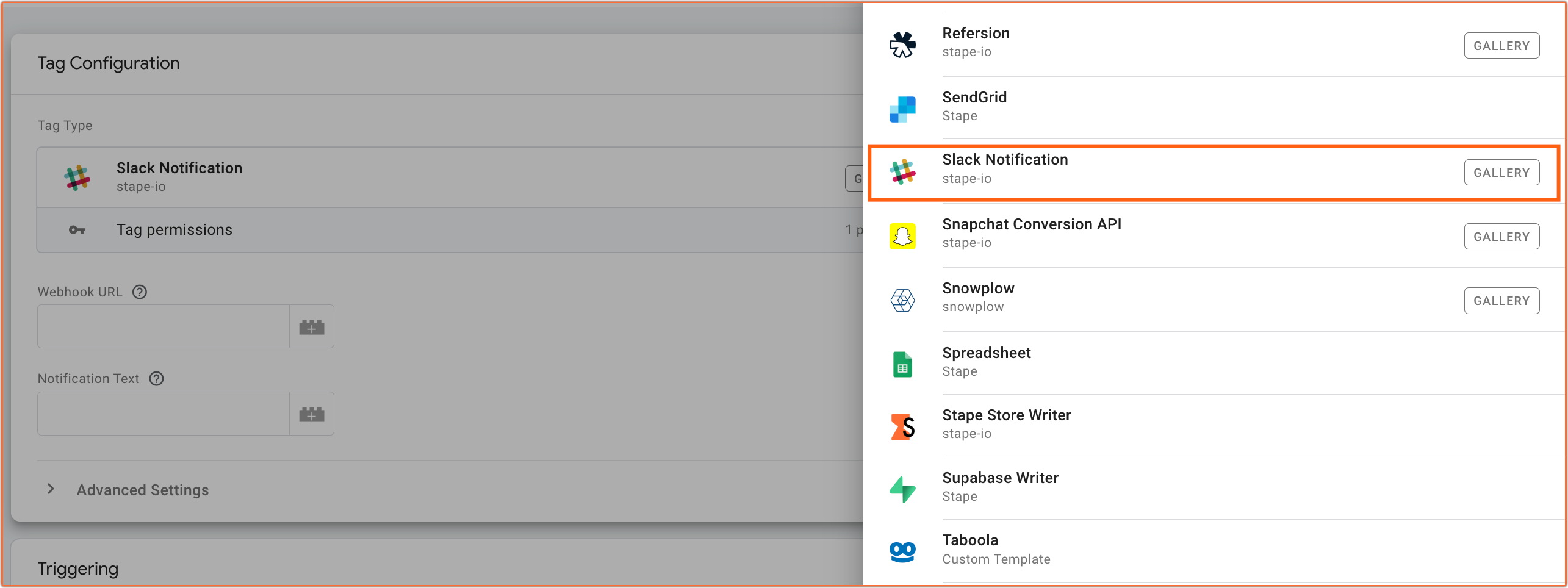This screenshot has width=1568, height=588.
Task: Select the Stape Store Writer template
Action: [x=1214, y=426]
